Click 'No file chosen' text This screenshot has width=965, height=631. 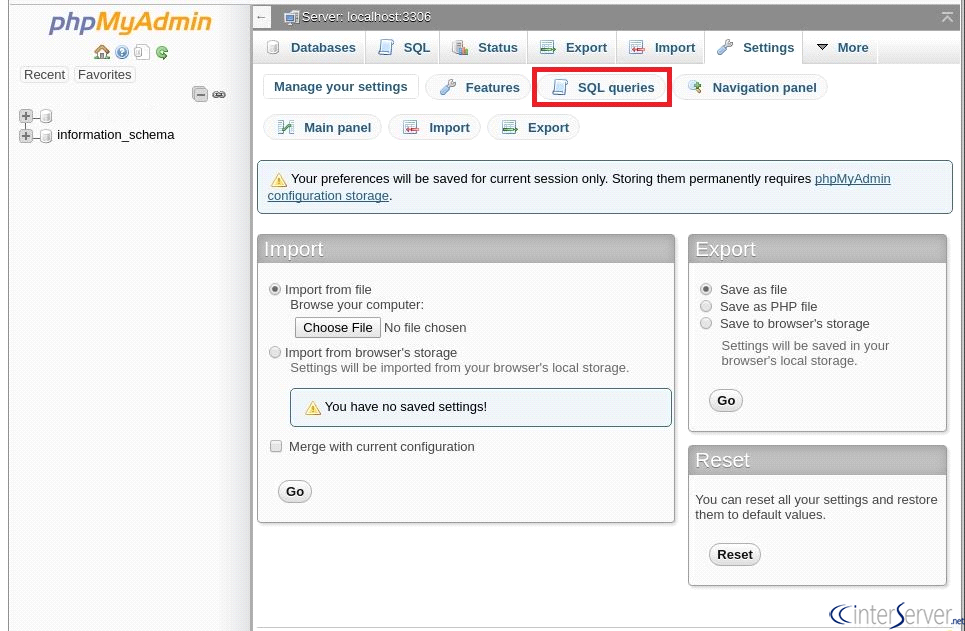425,328
